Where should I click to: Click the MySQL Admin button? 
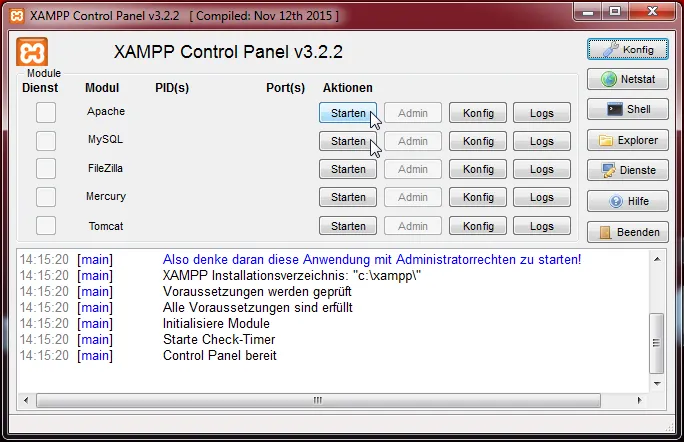pyautogui.click(x=413, y=141)
